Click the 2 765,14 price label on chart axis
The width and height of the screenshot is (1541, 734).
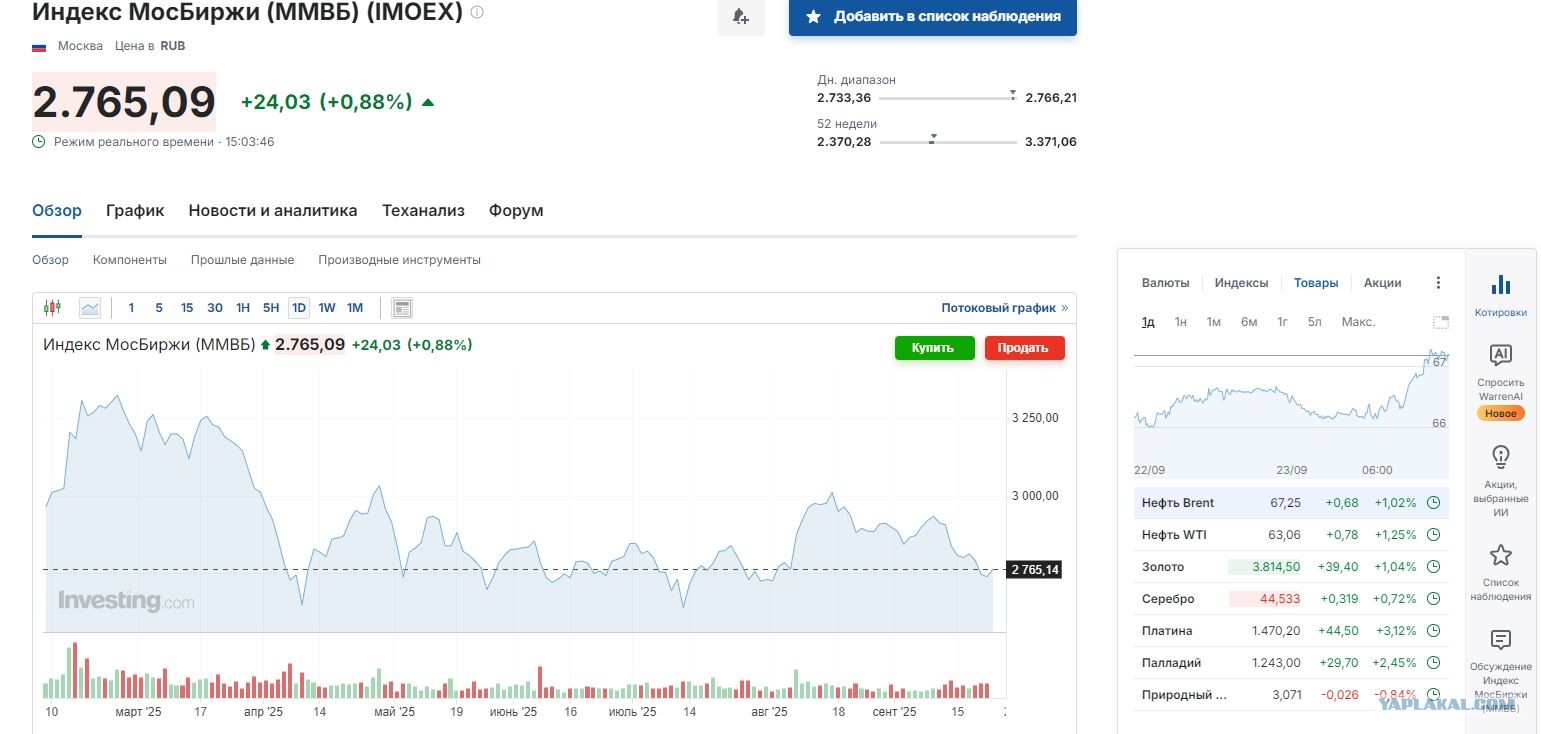pyautogui.click(x=1034, y=570)
